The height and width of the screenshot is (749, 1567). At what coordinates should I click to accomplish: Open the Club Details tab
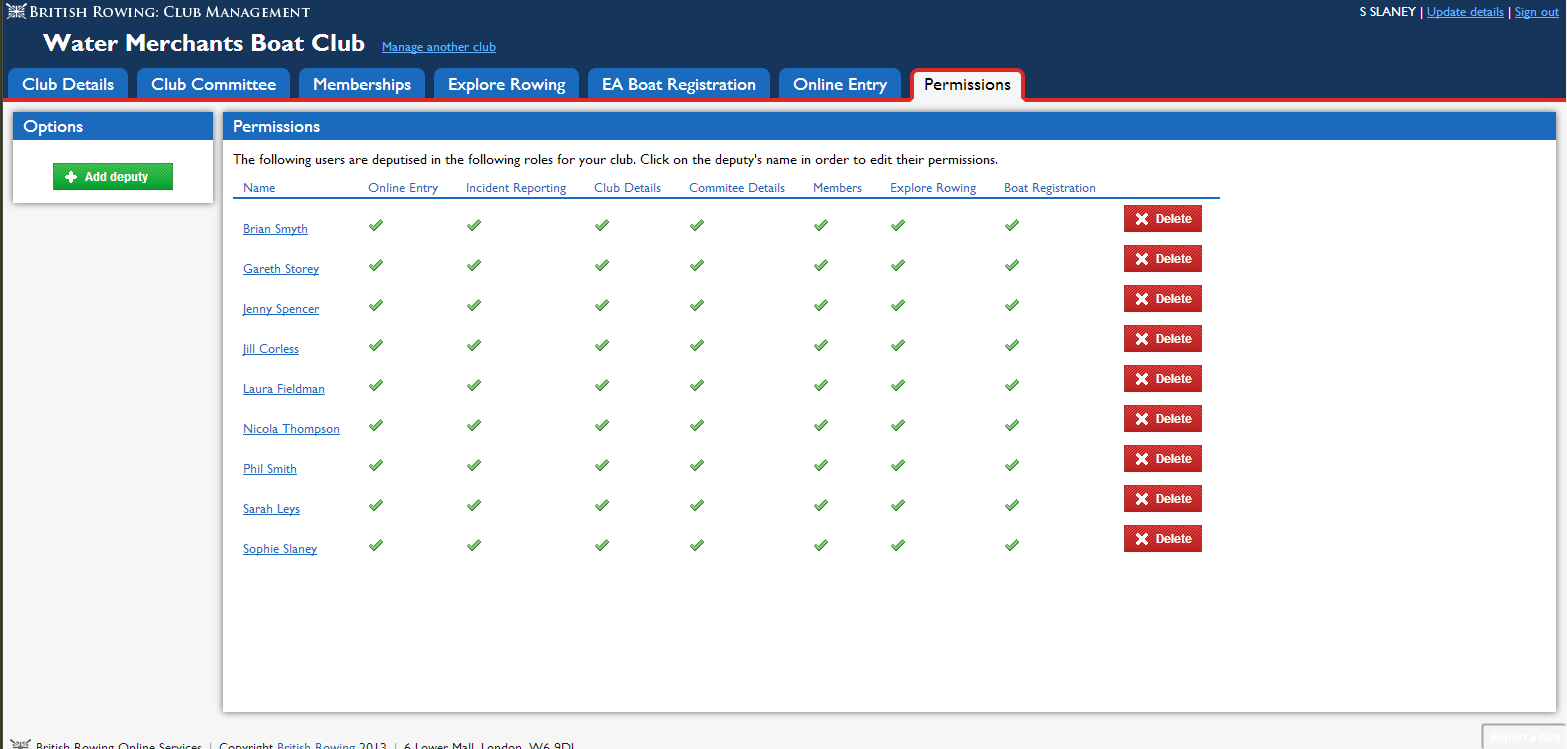(x=68, y=84)
